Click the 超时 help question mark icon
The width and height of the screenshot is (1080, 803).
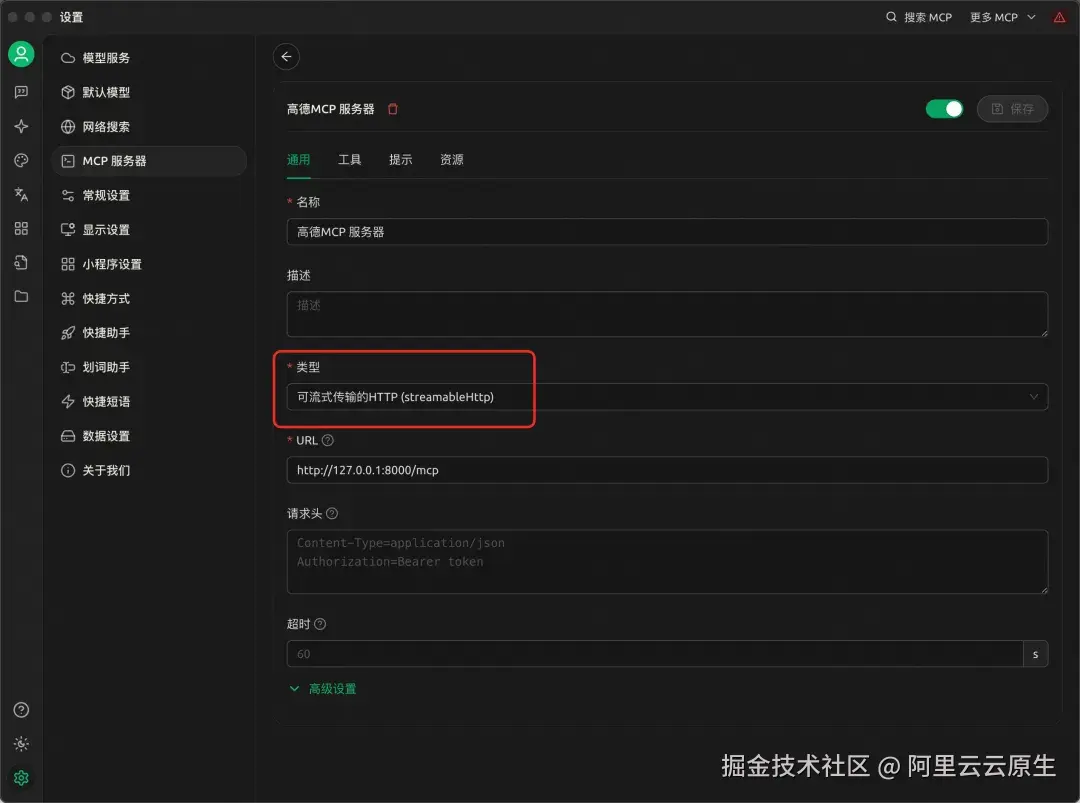[320, 624]
